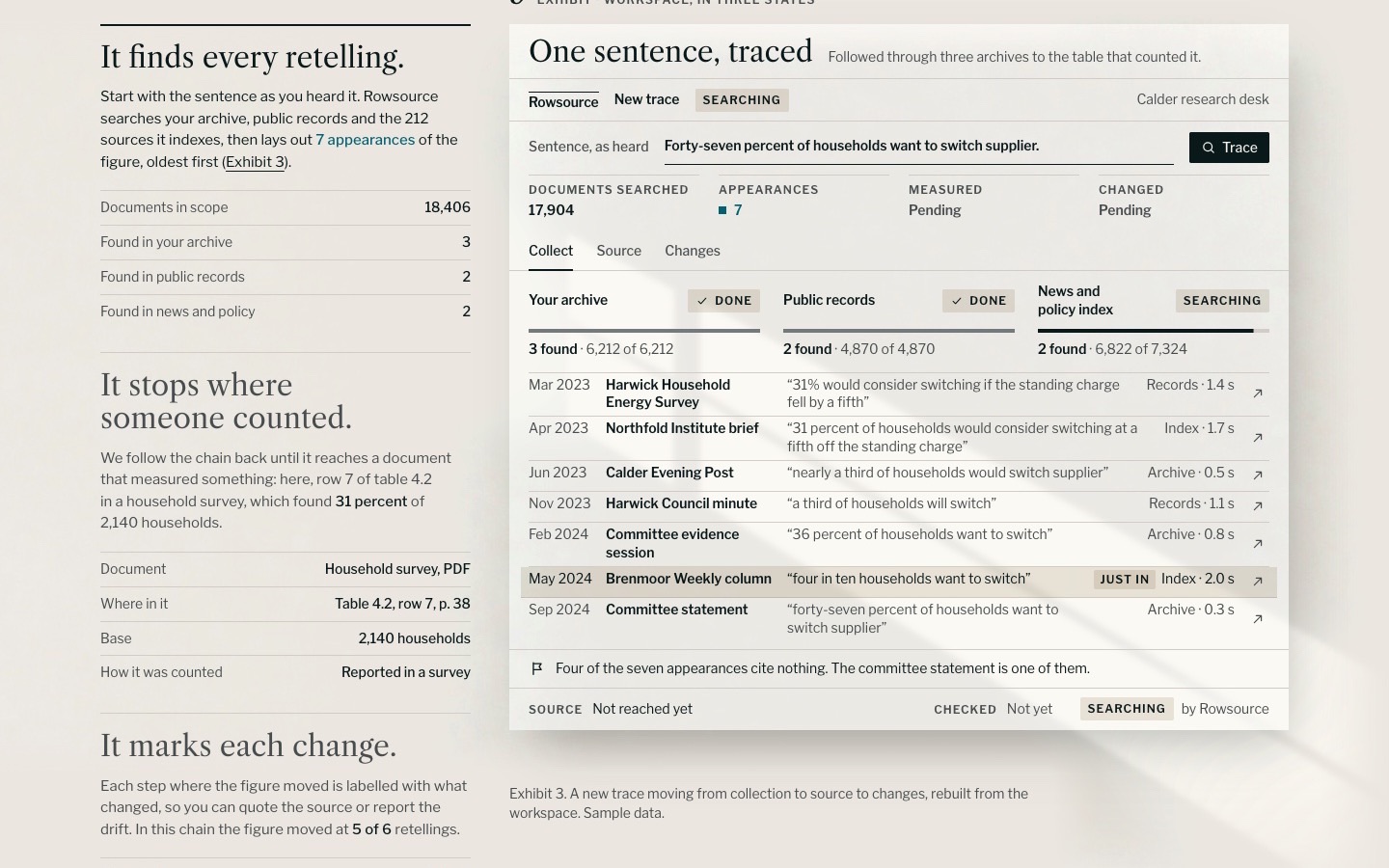This screenshot has height=868, width=1389.
Task: Open the Brenmoor Weekly column arrow icon
Action: point(1258,581)
